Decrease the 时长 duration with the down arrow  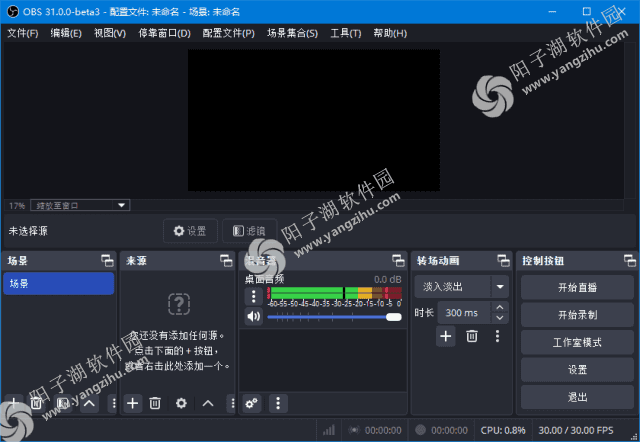(x=500, y=318)
